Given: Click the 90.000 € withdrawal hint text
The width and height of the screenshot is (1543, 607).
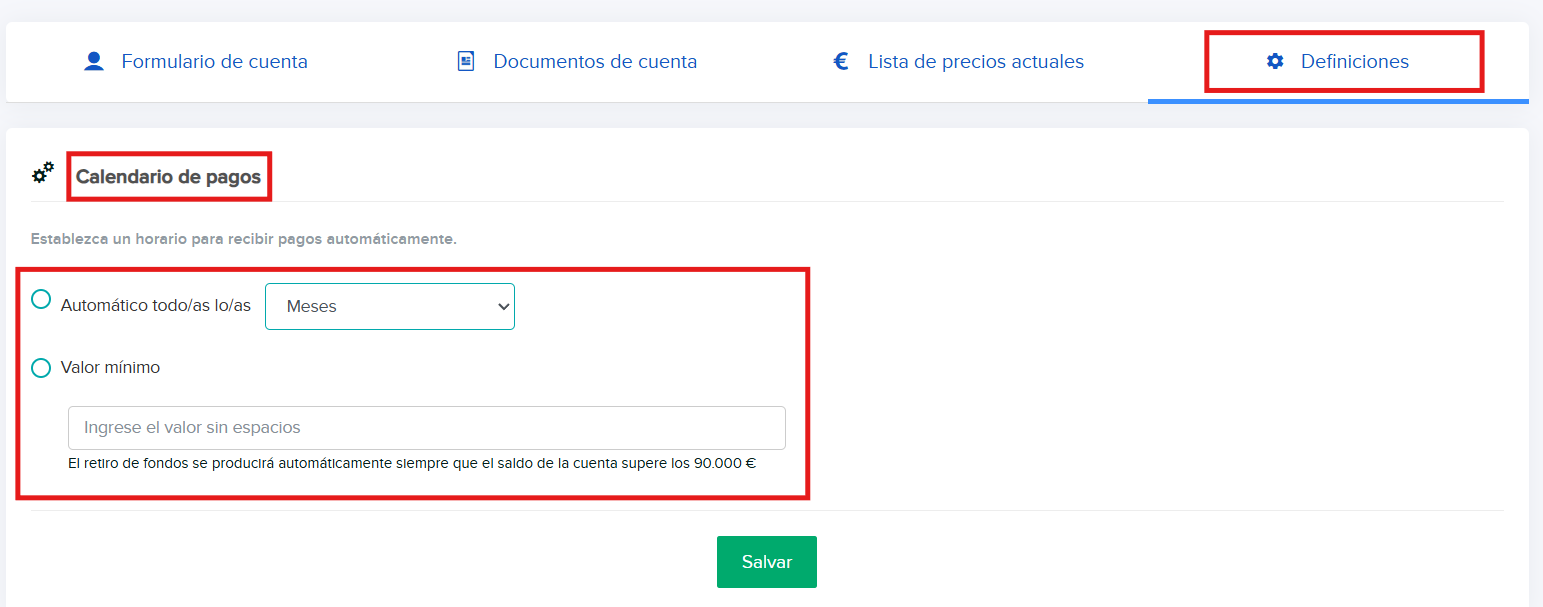Looking at the screenshot, I should coord(411,464).
